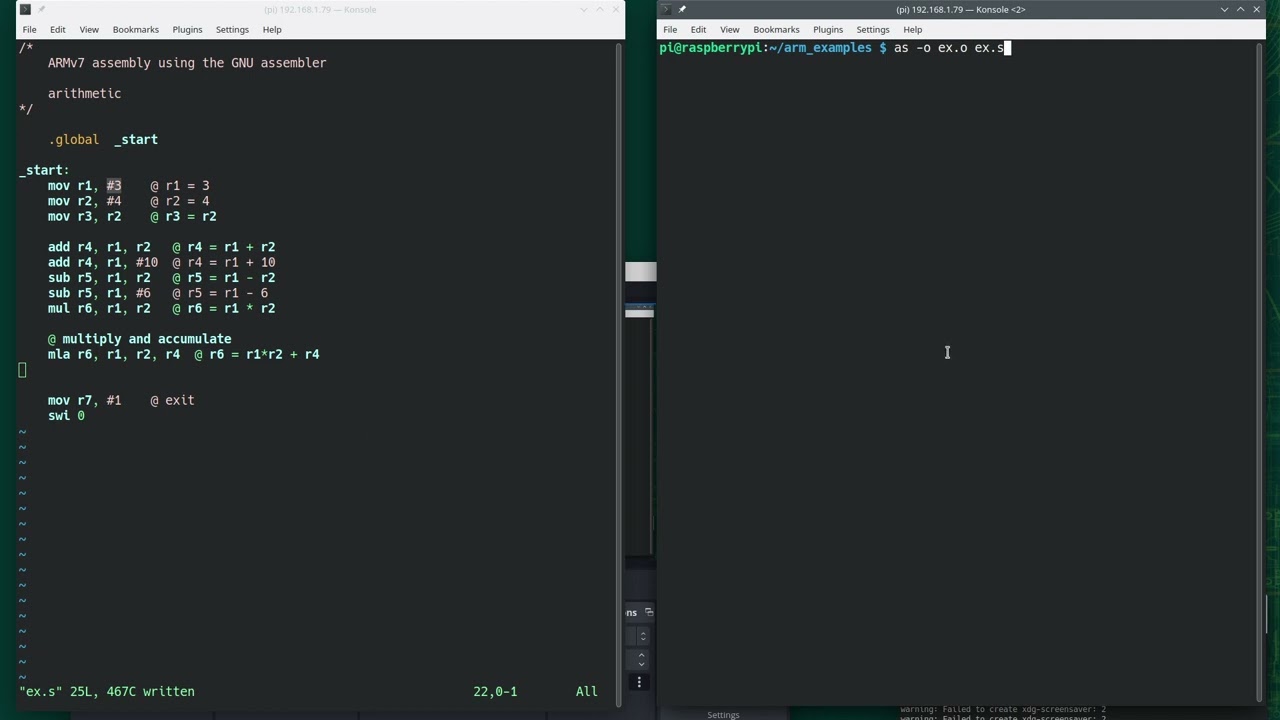Click the '22,0-1' cursor position in vim

click(495, 691)
